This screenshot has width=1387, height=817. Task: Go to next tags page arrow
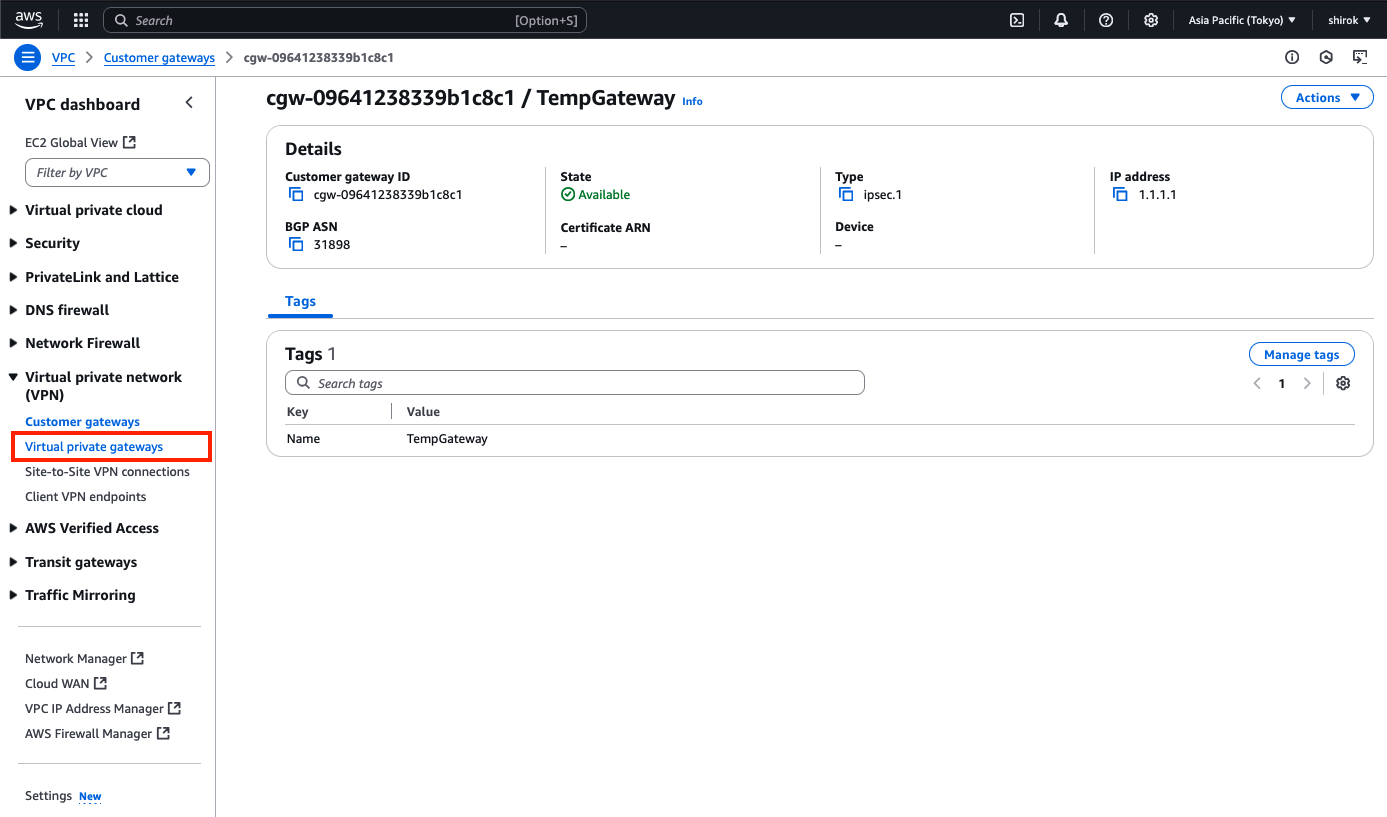[x=1307, y=383]
